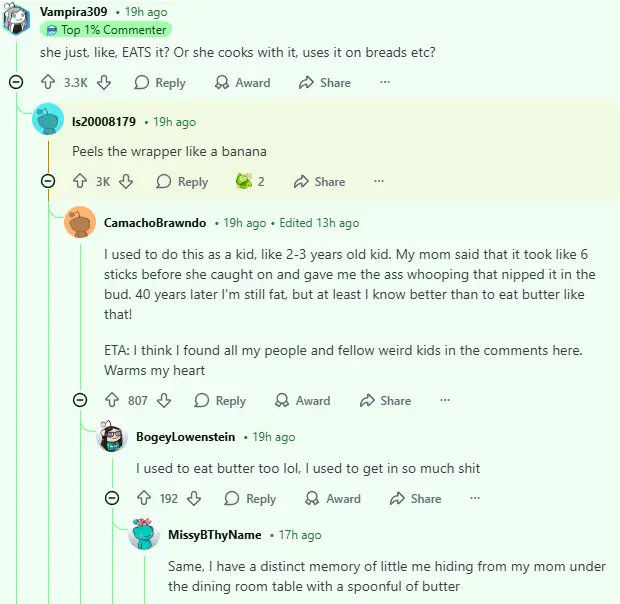Image resolution: width=620 pixels, height=604 pixels.
Task: Collapse BogeyLowenstein's reply thread
Action: click(x=112, y=498)
